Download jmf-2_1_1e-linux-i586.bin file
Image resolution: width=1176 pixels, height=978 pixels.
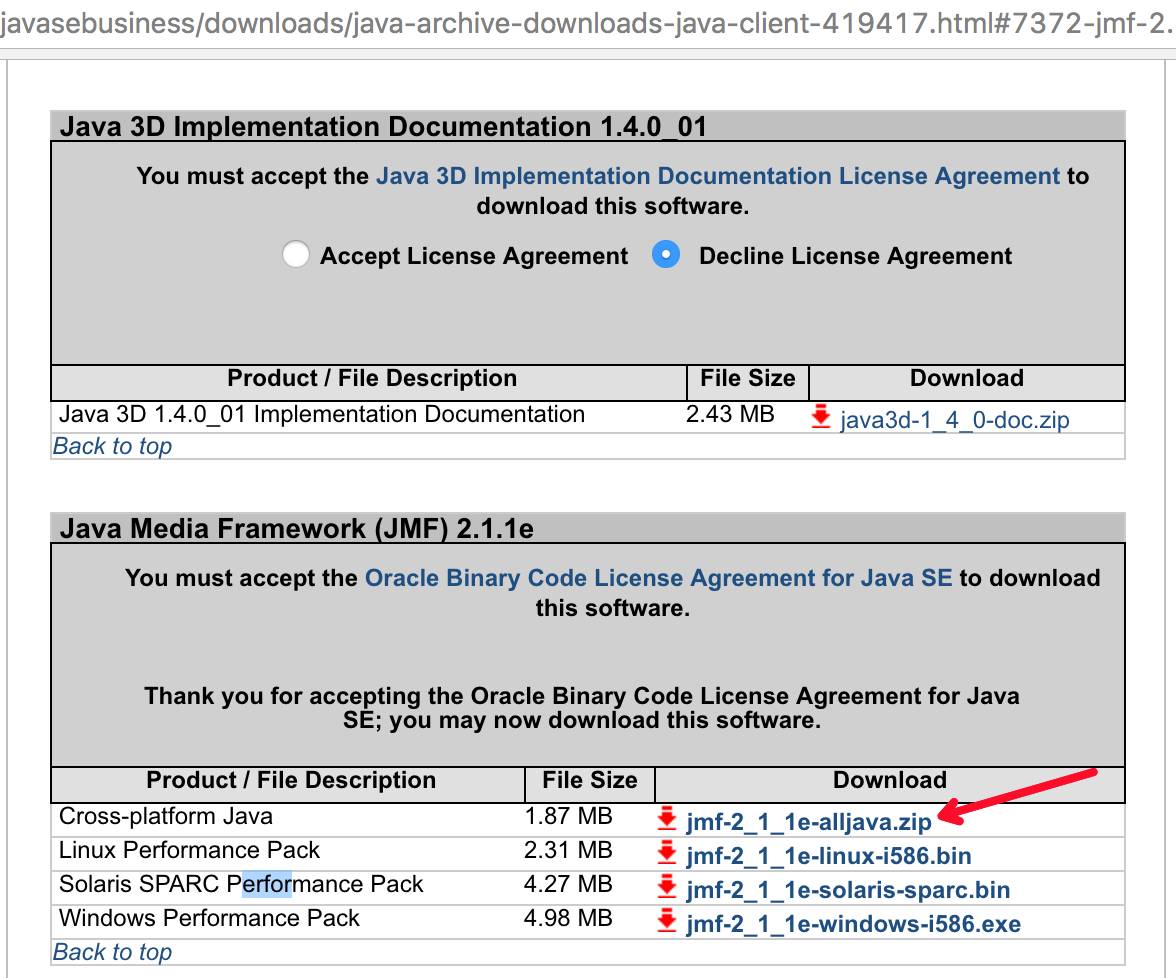click(x=829, y=856)
